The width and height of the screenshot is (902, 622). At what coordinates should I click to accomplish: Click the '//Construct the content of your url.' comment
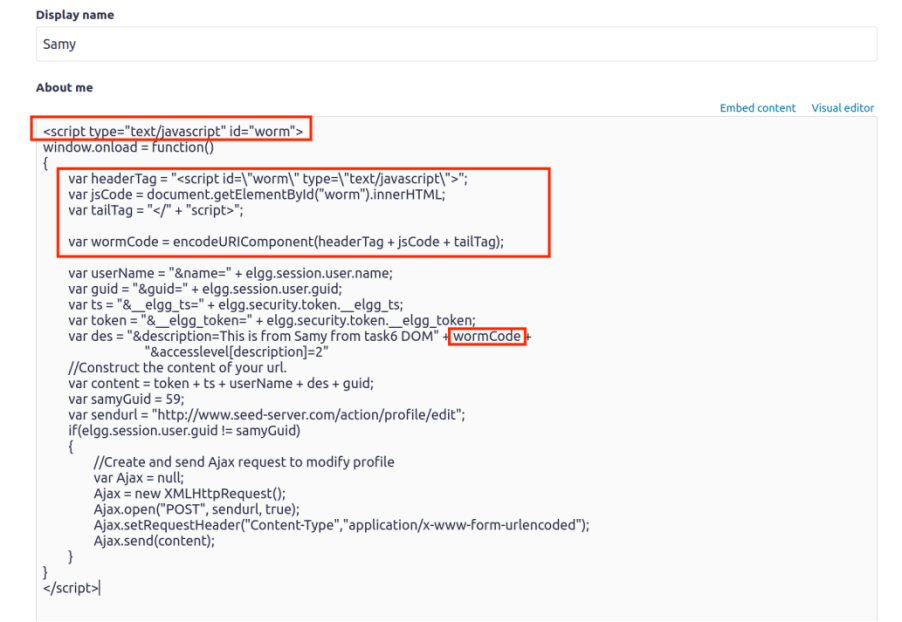(x=177, y=368)
